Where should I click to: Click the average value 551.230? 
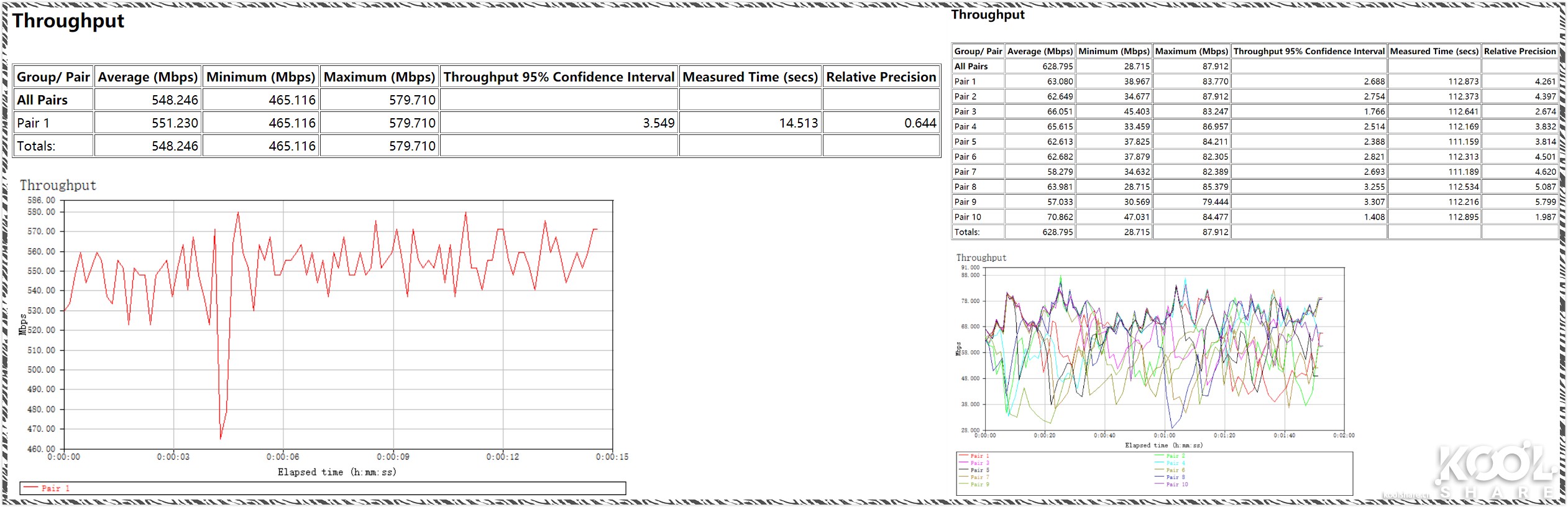tap(175, 123)
